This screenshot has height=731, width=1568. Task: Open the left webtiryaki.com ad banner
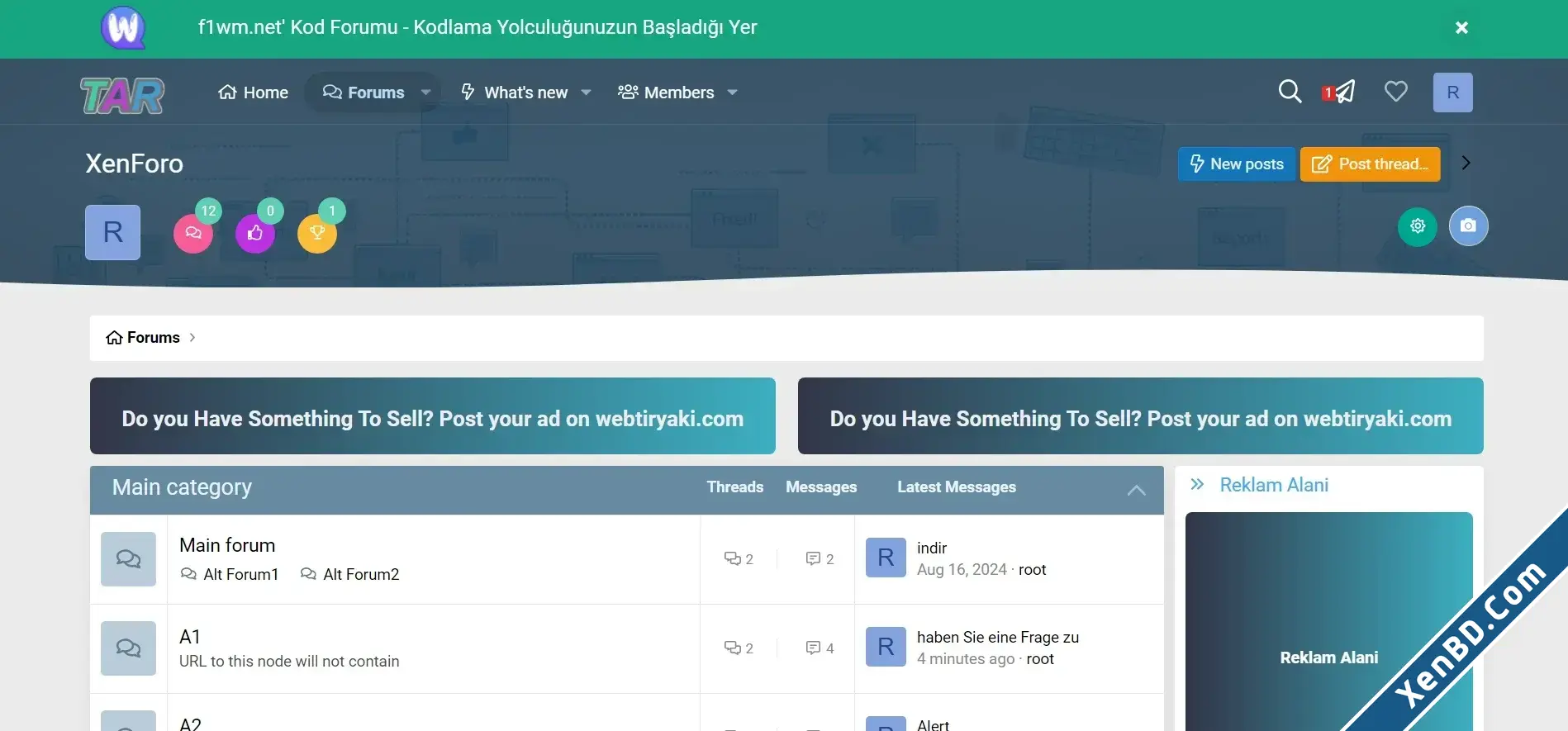tap(432, 415)
